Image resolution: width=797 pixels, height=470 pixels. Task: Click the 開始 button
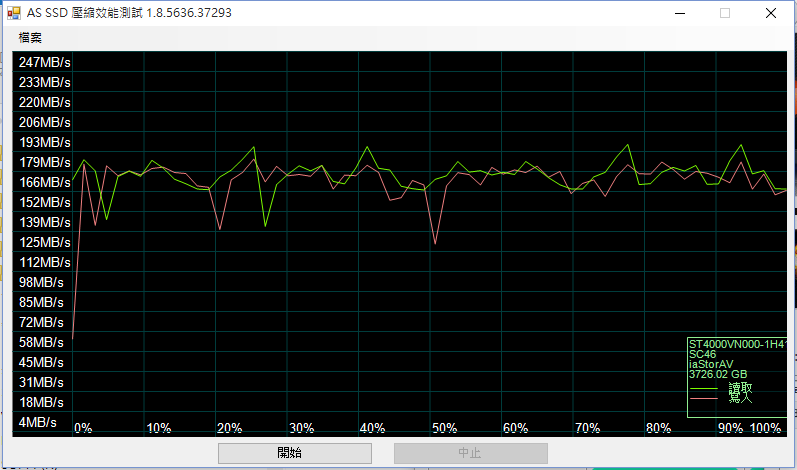point(295,453)
